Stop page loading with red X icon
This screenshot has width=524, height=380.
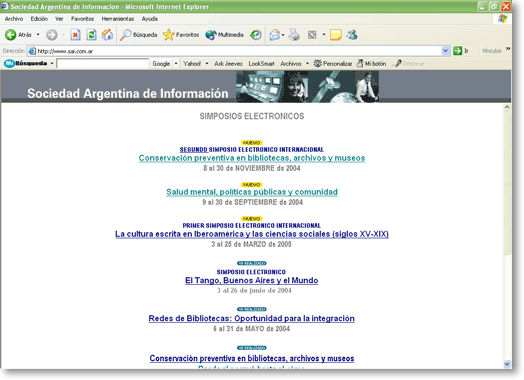point(76,34)
